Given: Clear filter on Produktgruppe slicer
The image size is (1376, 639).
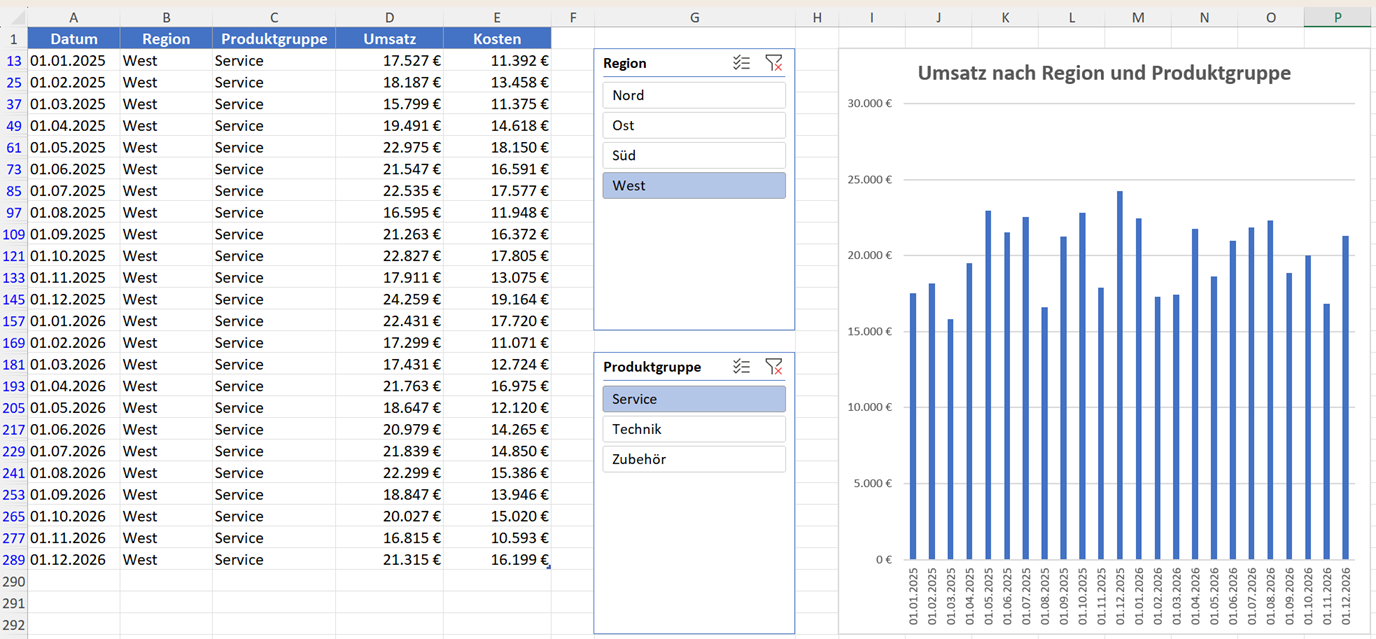Looking at the screenshot, I should click(774, 367).
